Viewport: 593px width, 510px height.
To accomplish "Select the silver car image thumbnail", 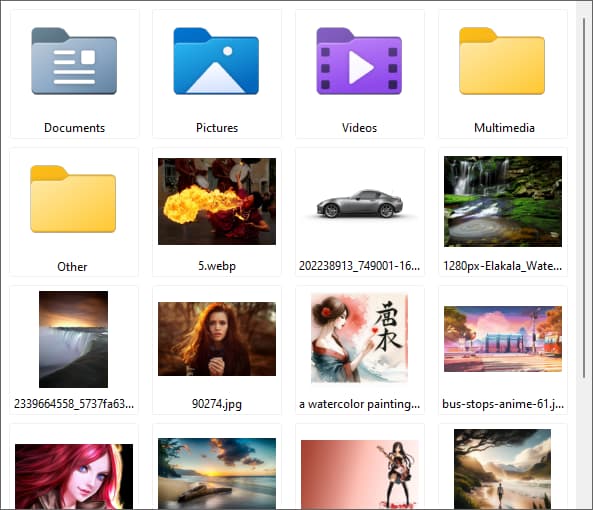I will 360,204.
